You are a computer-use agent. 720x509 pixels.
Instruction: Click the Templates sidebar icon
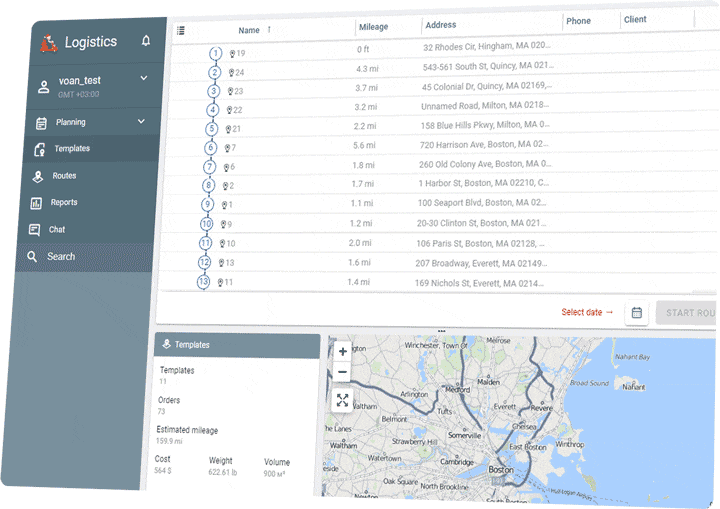click(39, 150)
